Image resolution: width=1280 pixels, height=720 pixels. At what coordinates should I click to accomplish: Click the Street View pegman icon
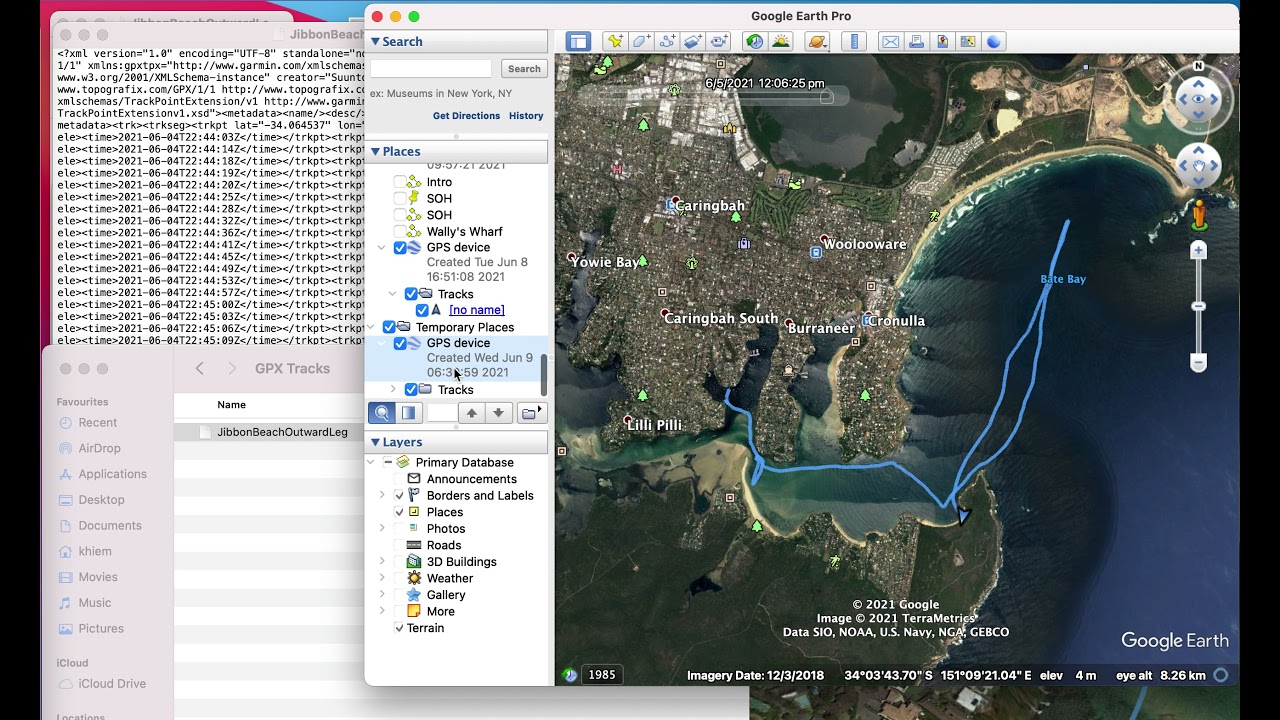point(1199,215)
